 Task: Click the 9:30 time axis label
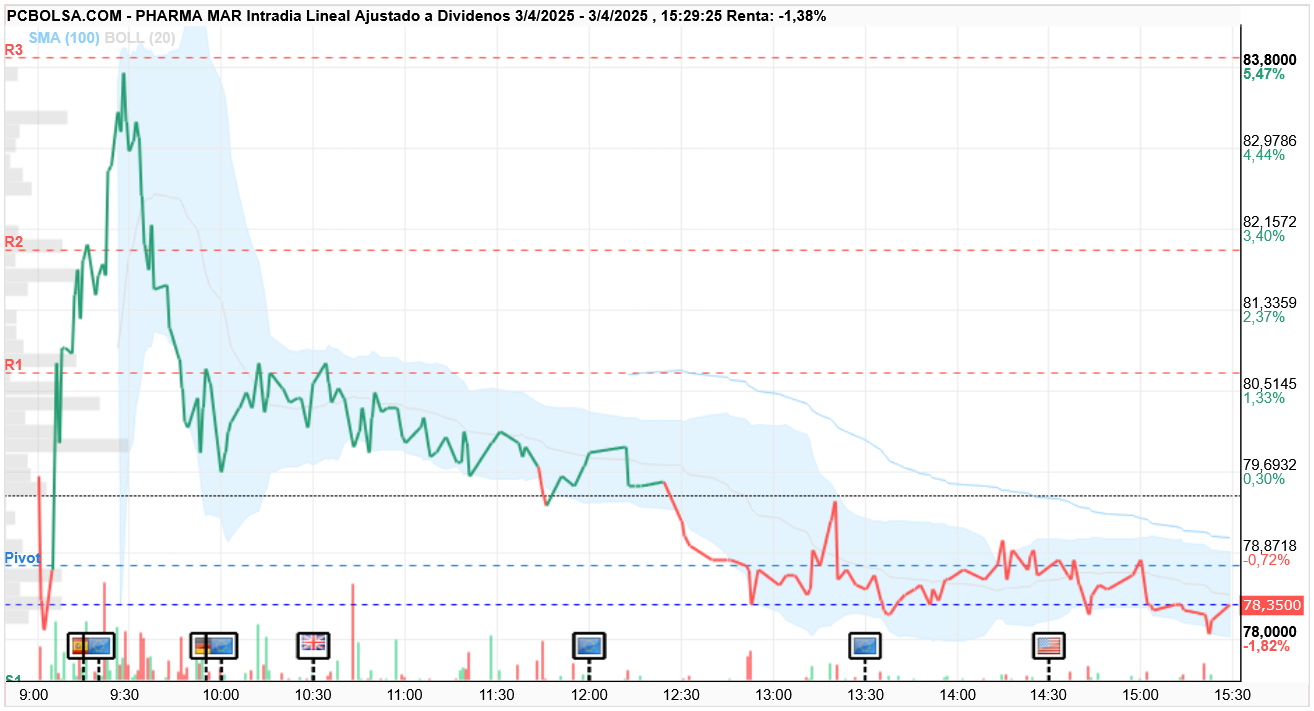pos(125,694)
